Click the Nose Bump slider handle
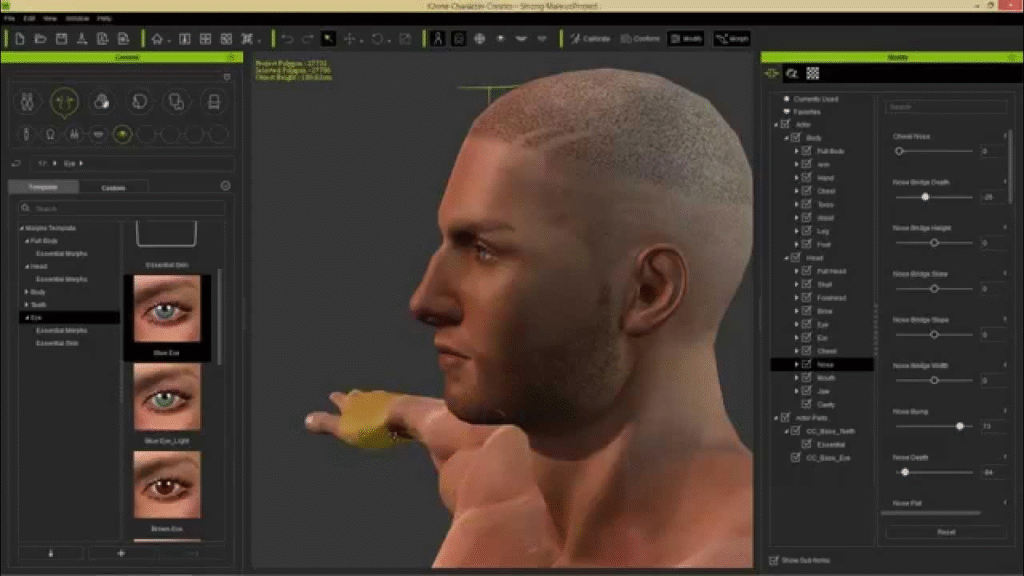The width and height of the screenshot is (1024, 576). (959, 426)
